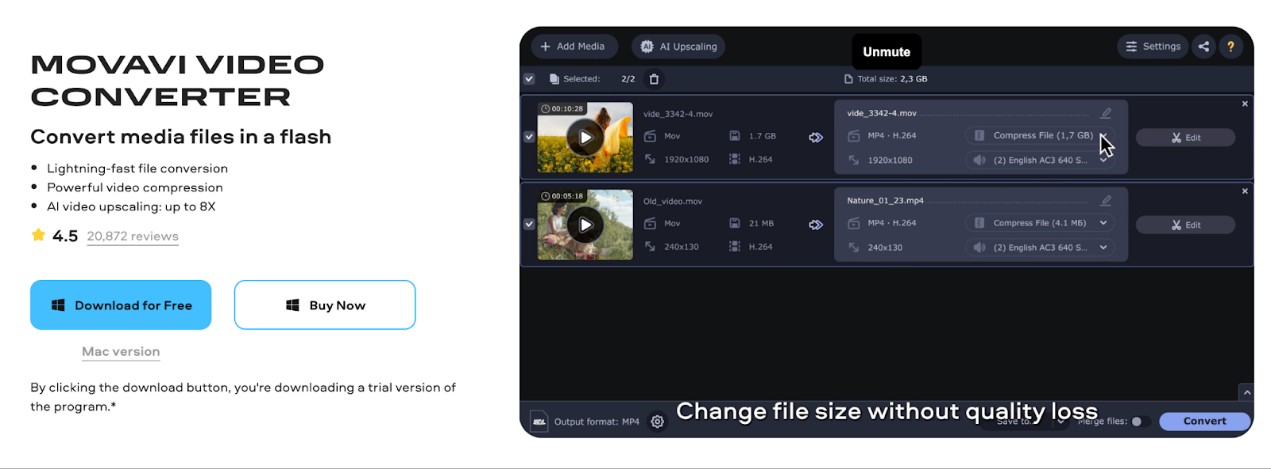
Task: Play the Old_video.mov thumbnail preview
Action: [x=585, y=224]
